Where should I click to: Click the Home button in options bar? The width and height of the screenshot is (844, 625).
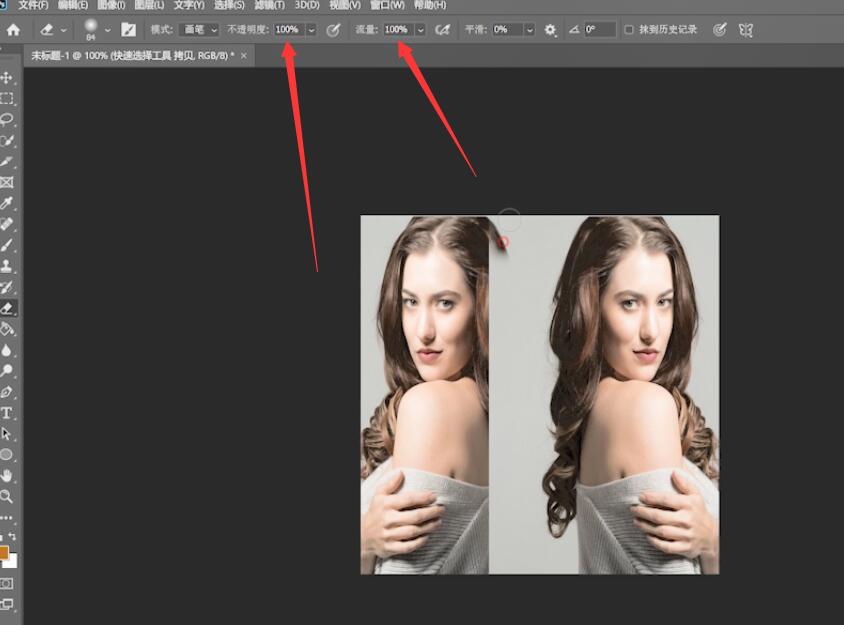13,30
